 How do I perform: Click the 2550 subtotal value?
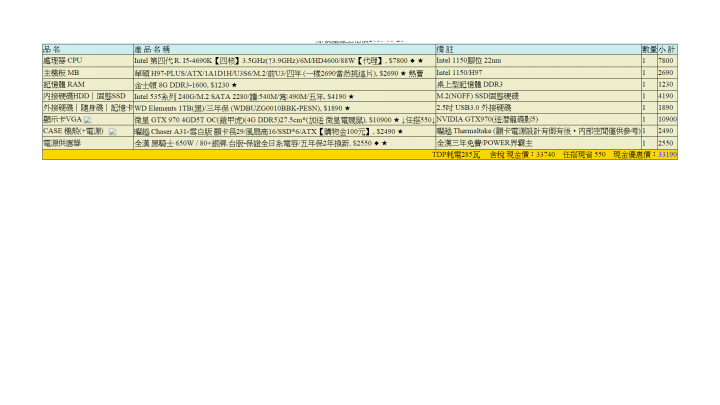[666, 143]
